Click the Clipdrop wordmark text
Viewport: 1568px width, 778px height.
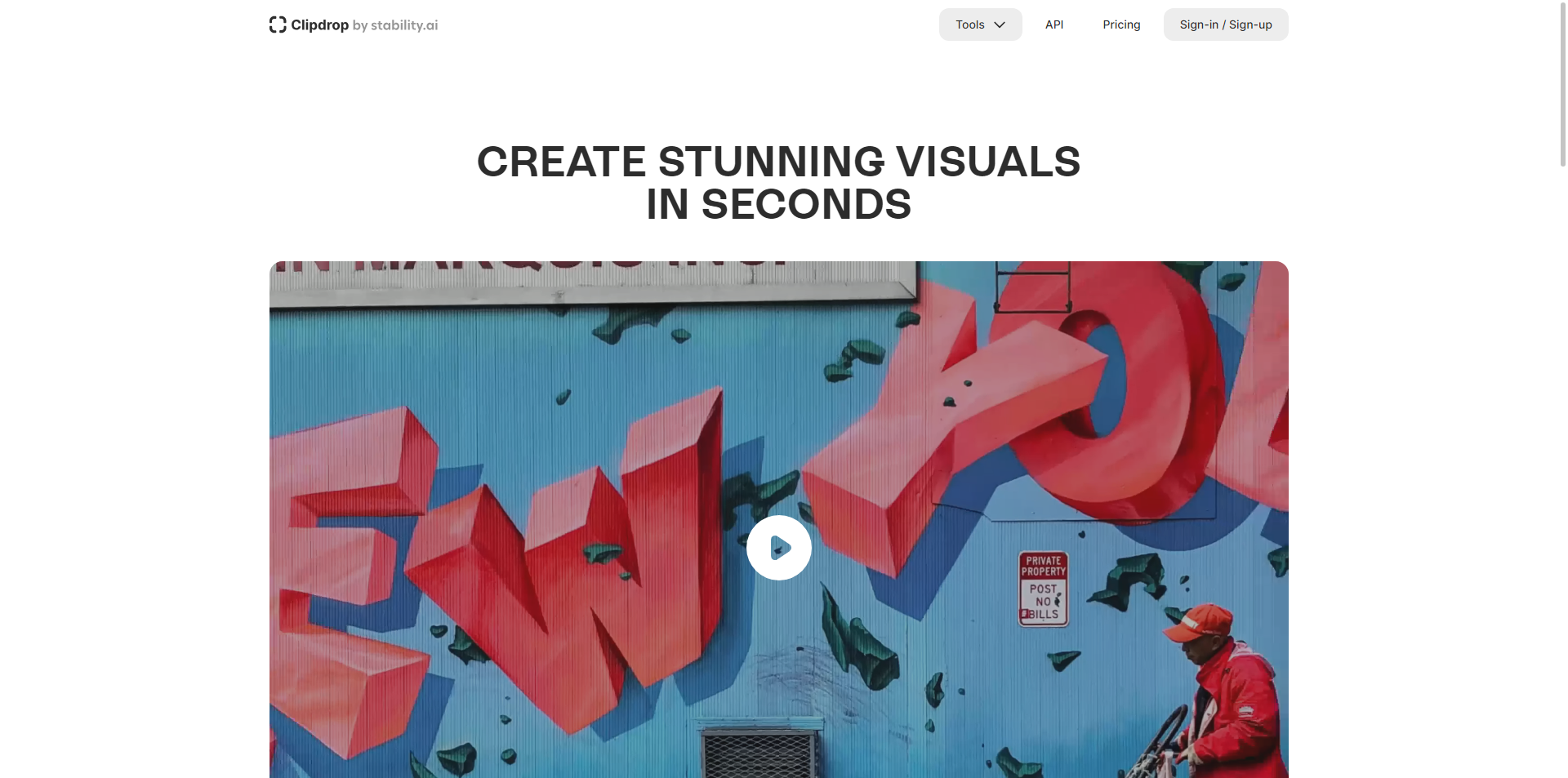[319, 25]
